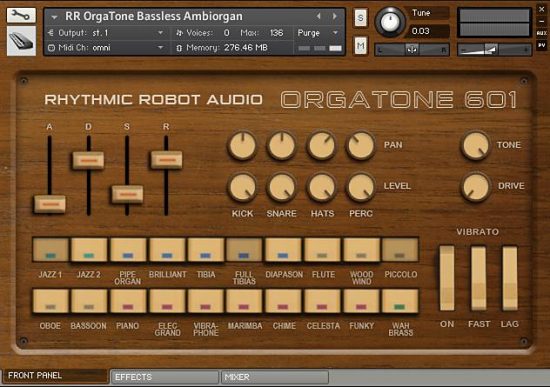The height and width of the screenshot is (387, 550).
Task: Toggle the Vibrato FAST switch
Action: pos(478,278)
